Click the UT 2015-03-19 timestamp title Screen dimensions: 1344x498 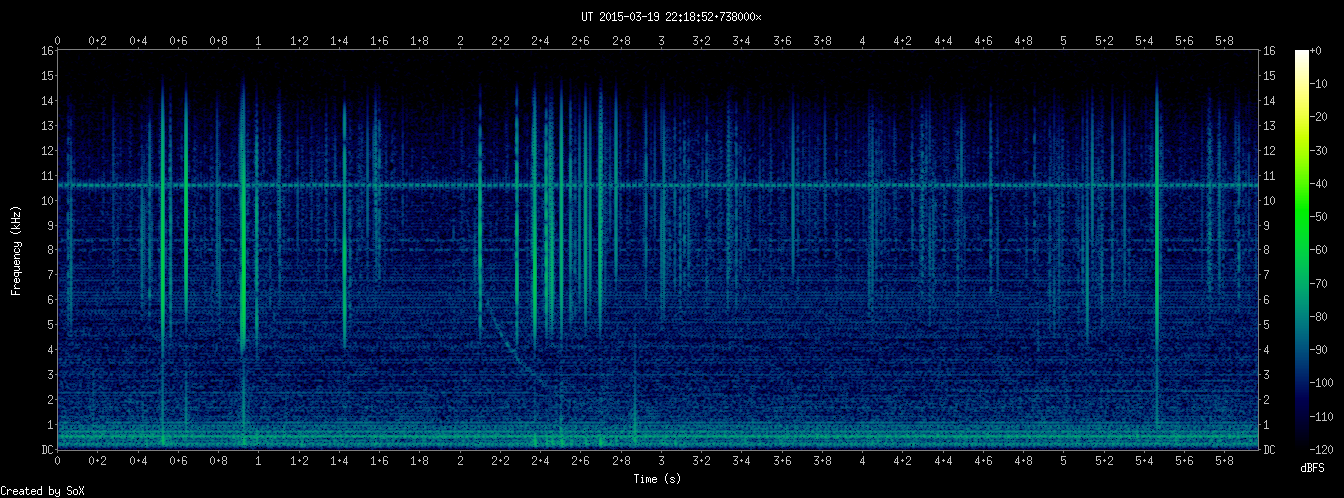coord(671,17)
